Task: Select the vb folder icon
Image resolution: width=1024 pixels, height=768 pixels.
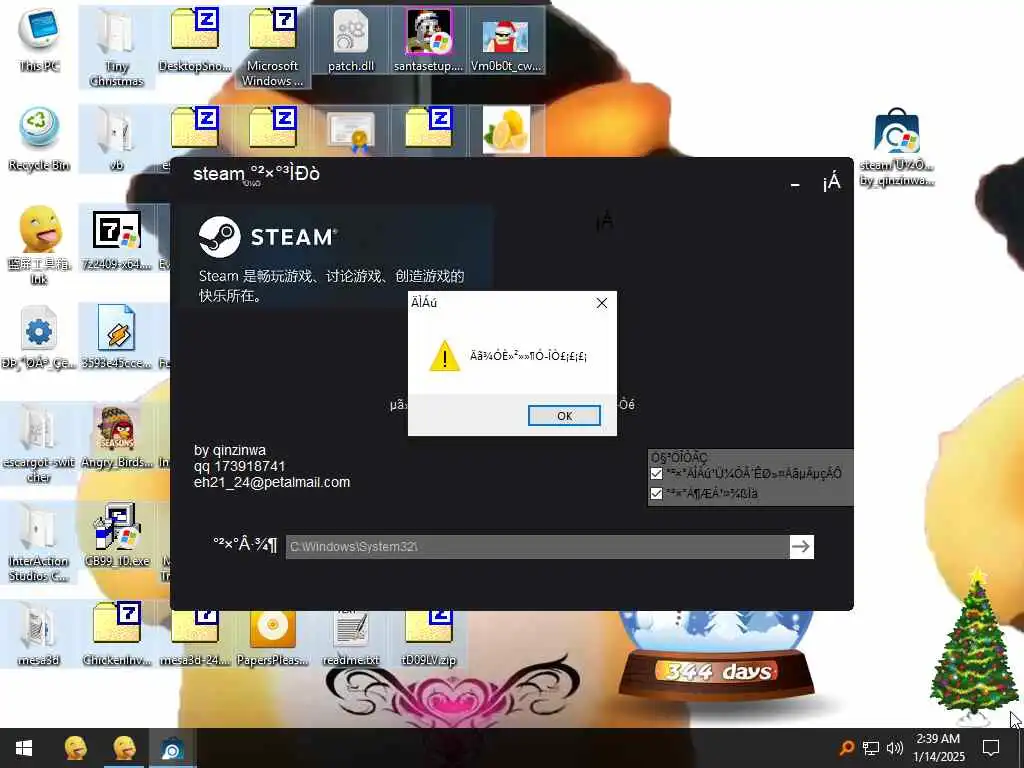Action: point(116,138)
